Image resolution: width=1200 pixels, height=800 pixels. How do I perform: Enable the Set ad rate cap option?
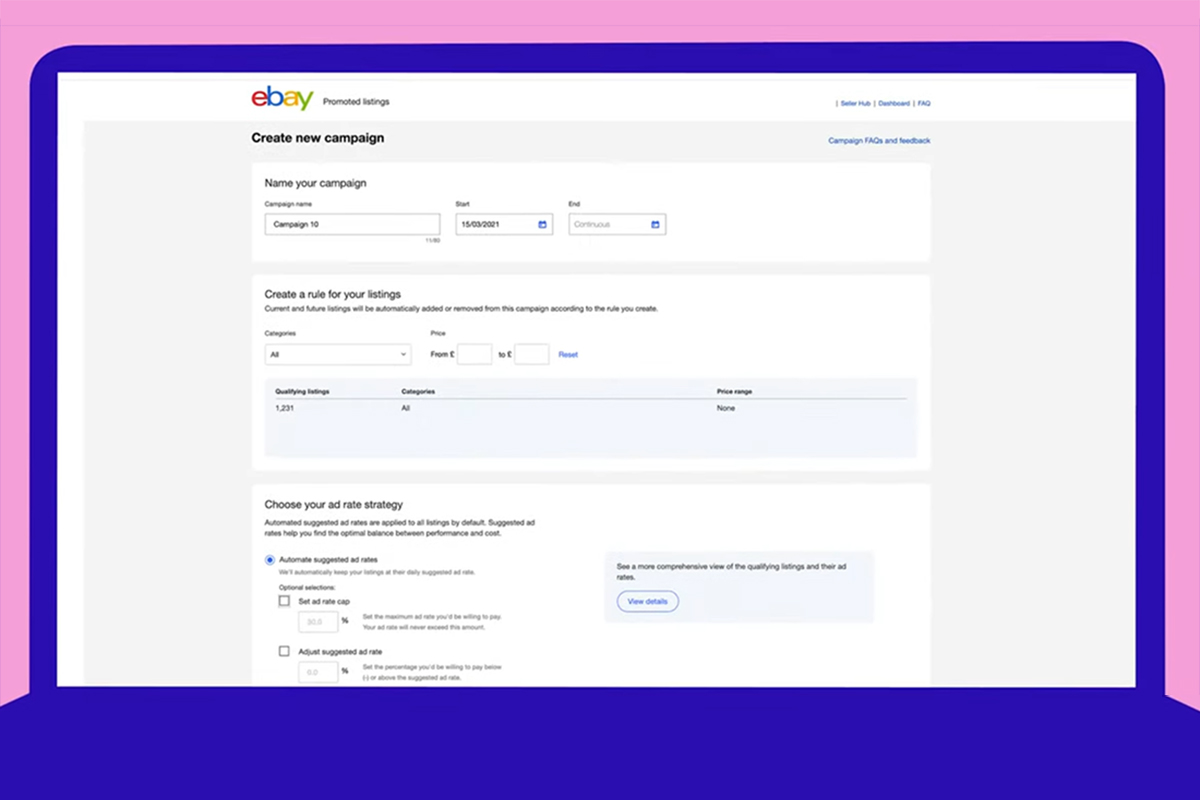[x=284, y=600]
